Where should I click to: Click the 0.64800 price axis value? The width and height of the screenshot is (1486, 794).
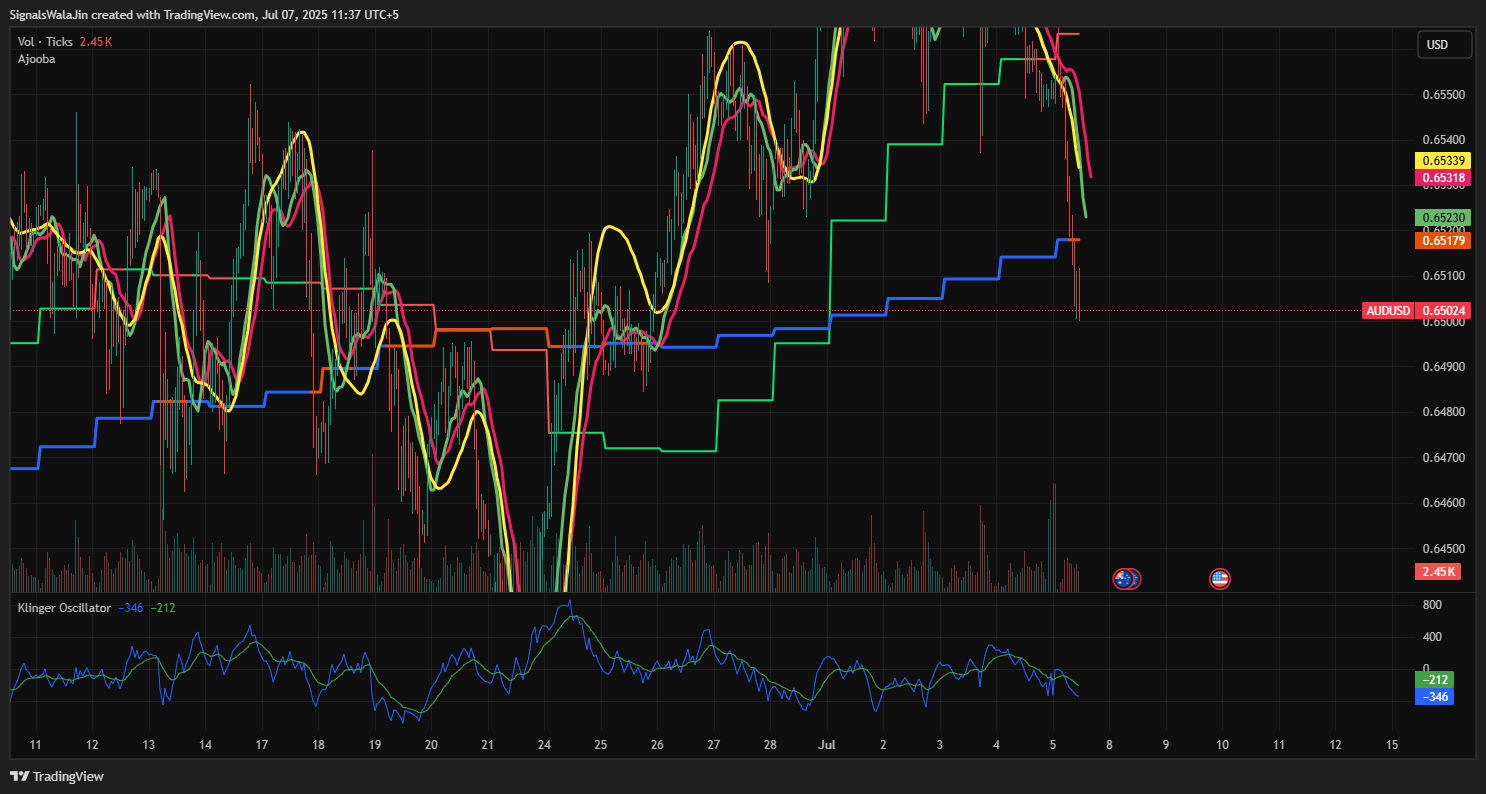(1443, 412)
